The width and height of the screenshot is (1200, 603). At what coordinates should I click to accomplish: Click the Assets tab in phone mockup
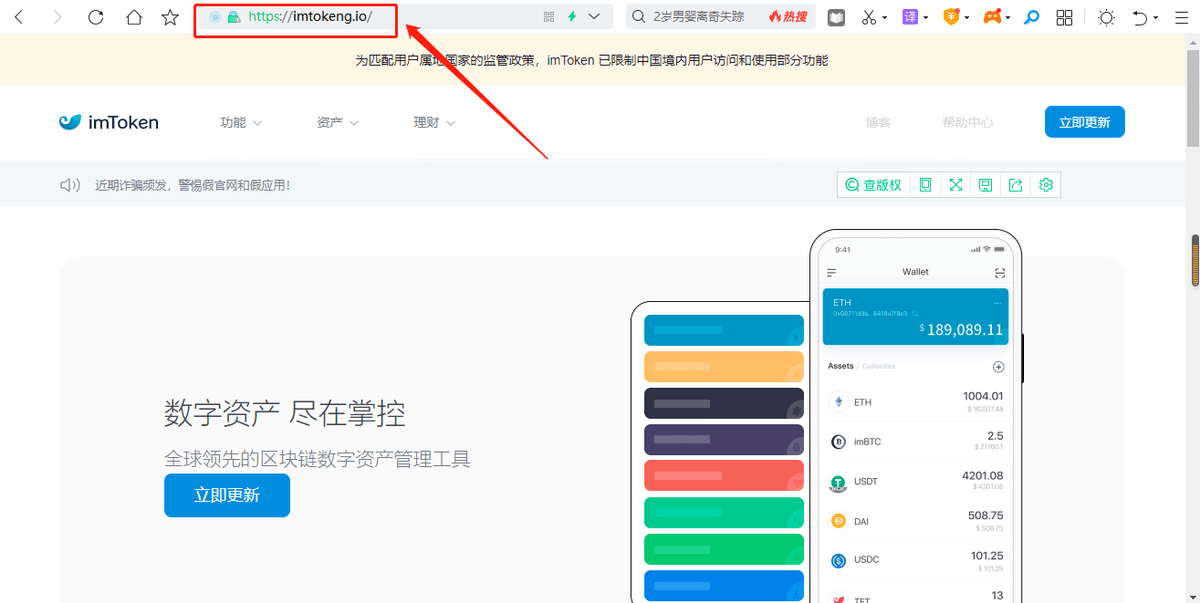[x=841, y=366]
